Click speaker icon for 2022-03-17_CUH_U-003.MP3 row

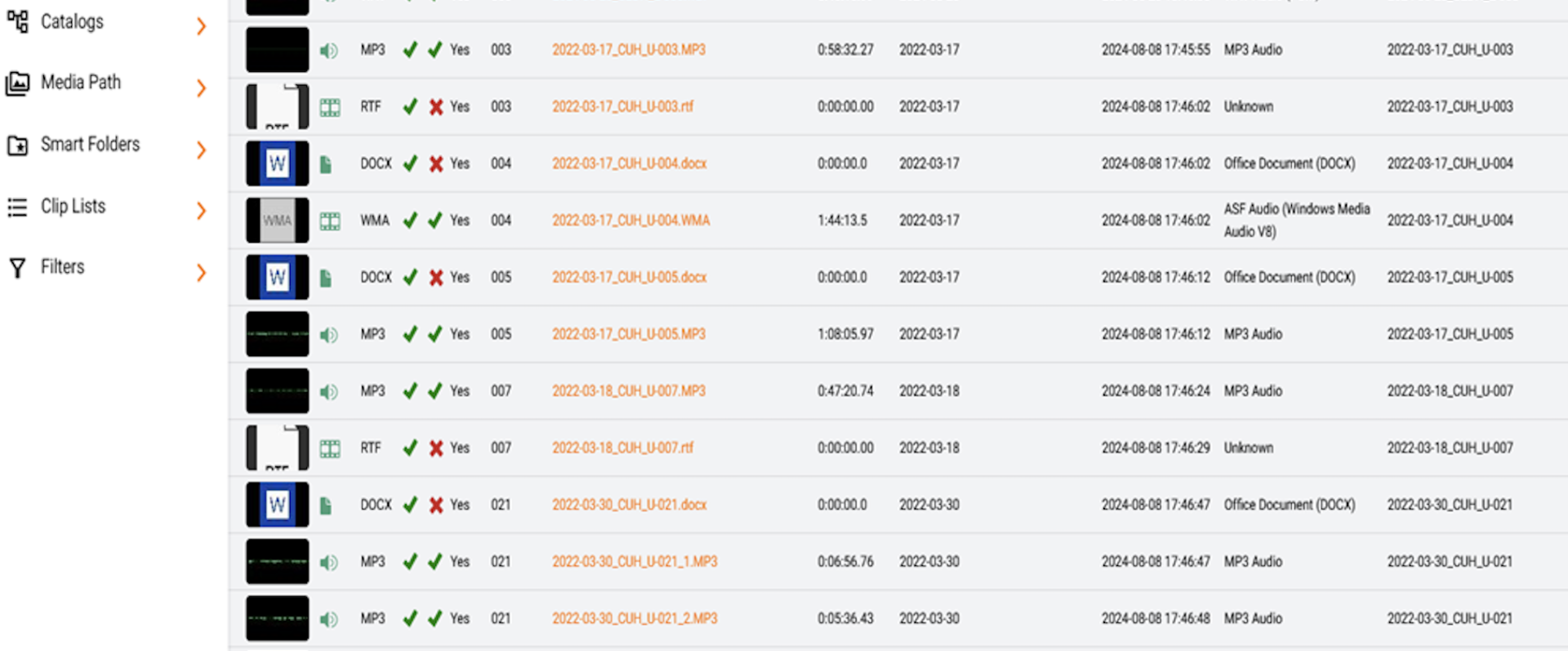point(329,51)
